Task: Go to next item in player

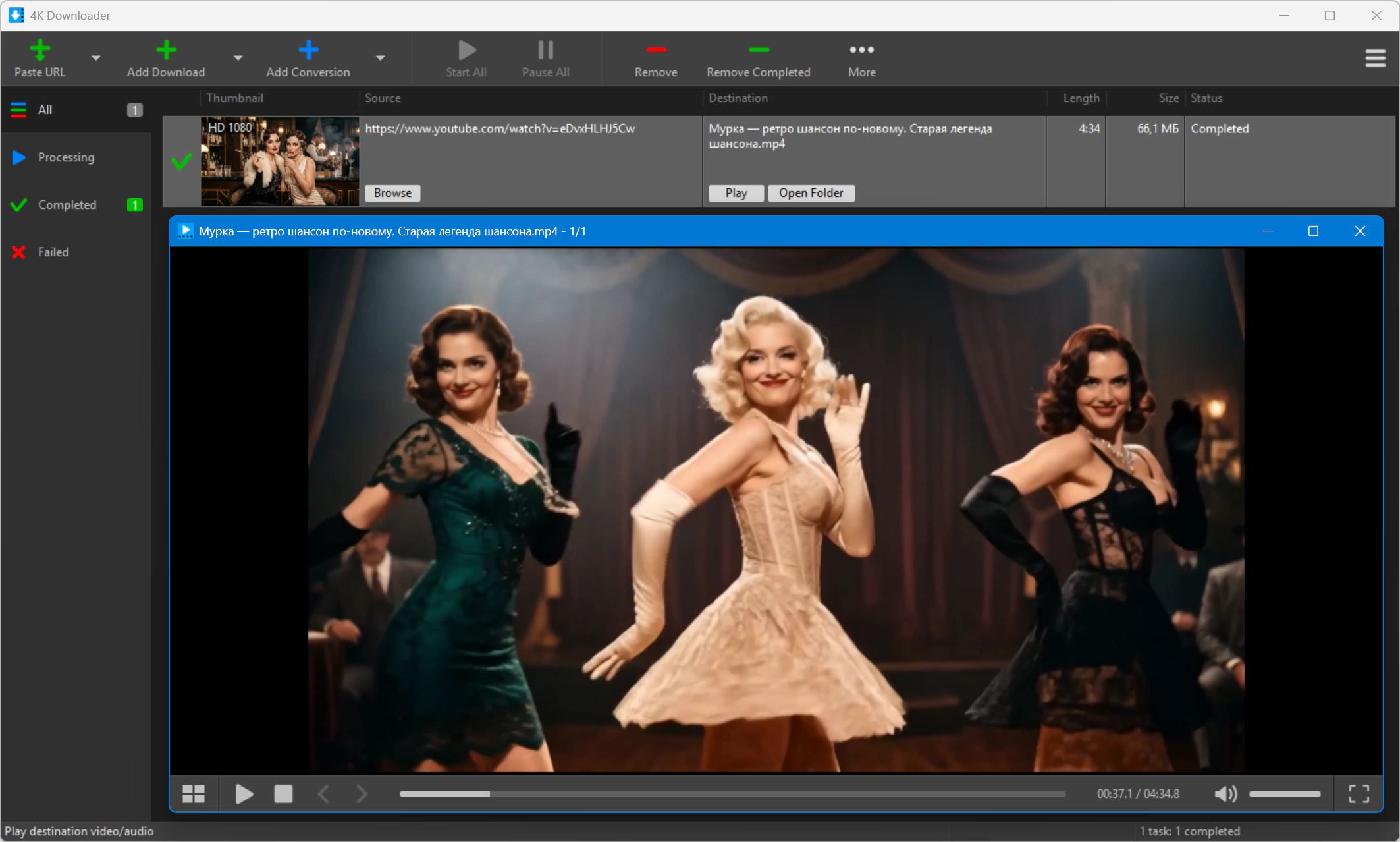Action: click(x=362, y=794)
